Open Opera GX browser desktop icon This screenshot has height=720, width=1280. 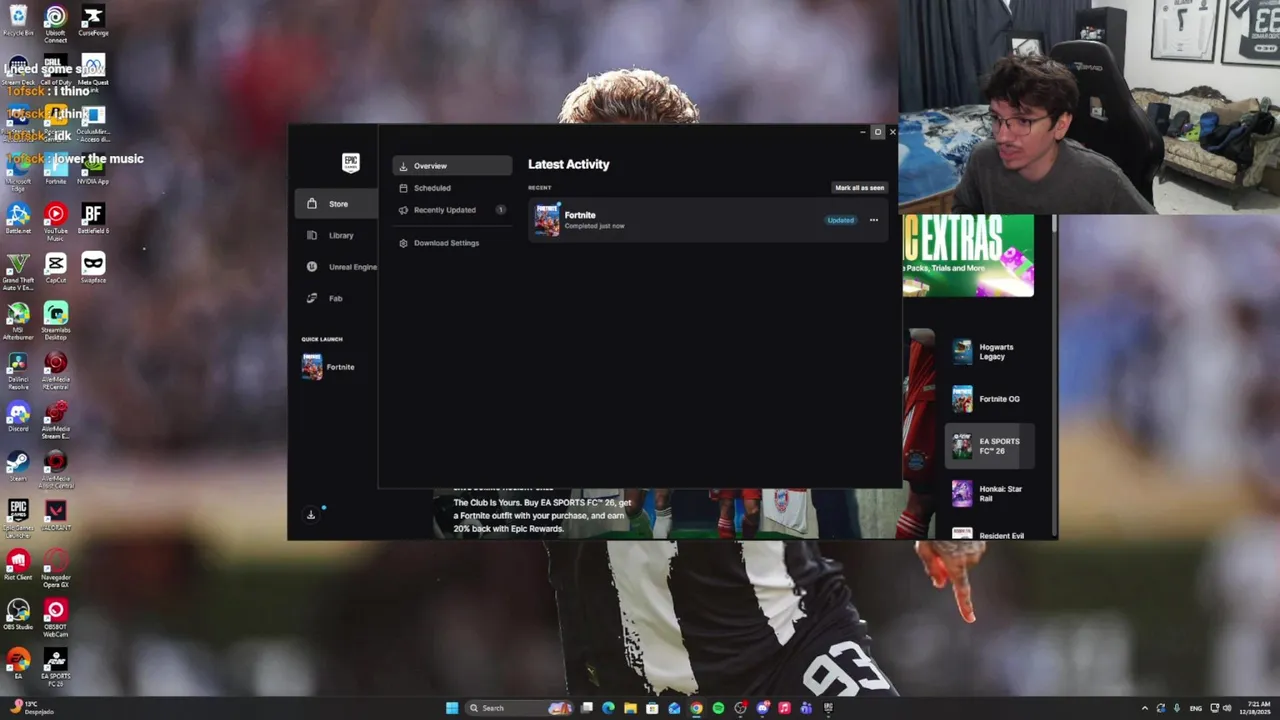(56, 568)
